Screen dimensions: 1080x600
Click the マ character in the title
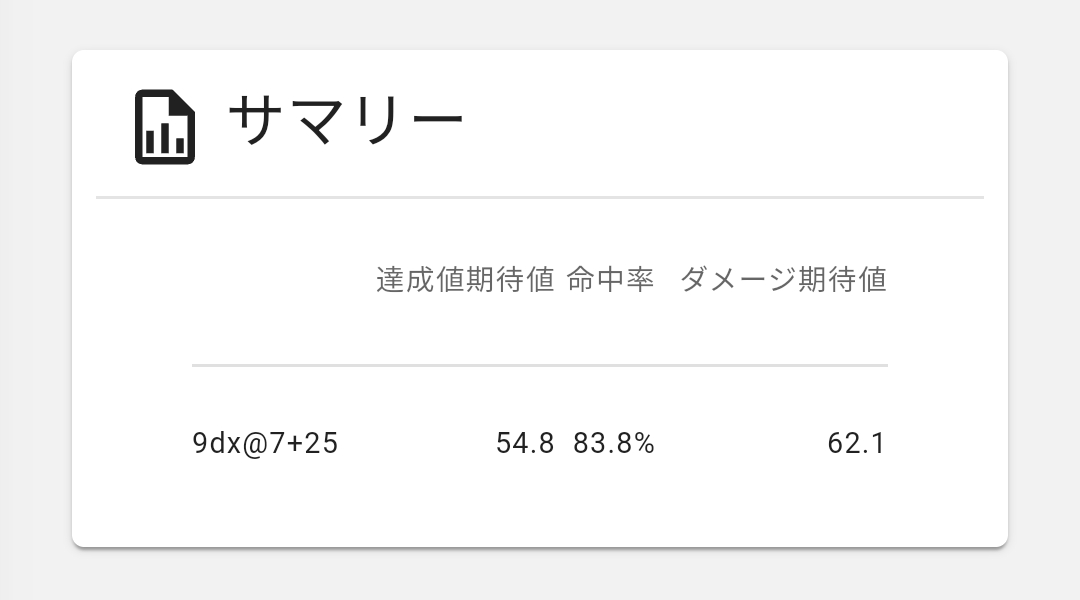314,121
